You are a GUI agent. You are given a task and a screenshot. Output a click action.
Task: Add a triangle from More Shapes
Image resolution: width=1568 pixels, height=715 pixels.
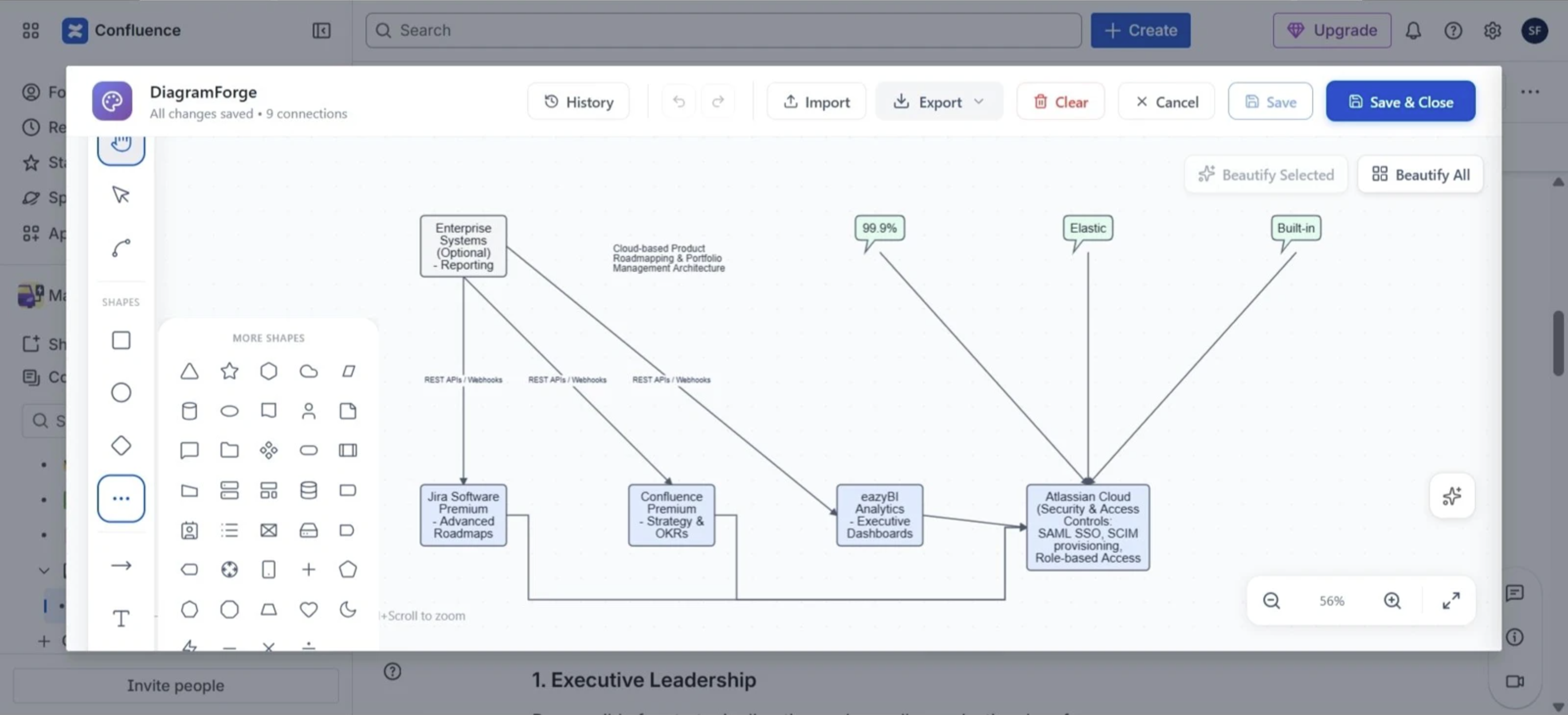pyautogui.click(x=189, y=371)
